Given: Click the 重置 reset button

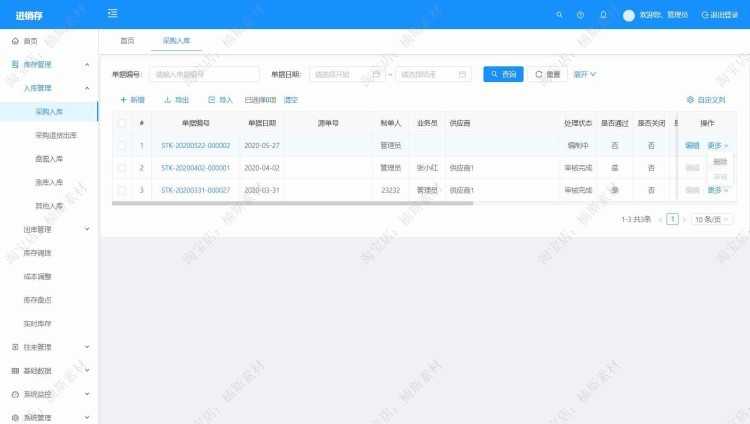Looking at the screenshot, I should click(x=547, y=74).
